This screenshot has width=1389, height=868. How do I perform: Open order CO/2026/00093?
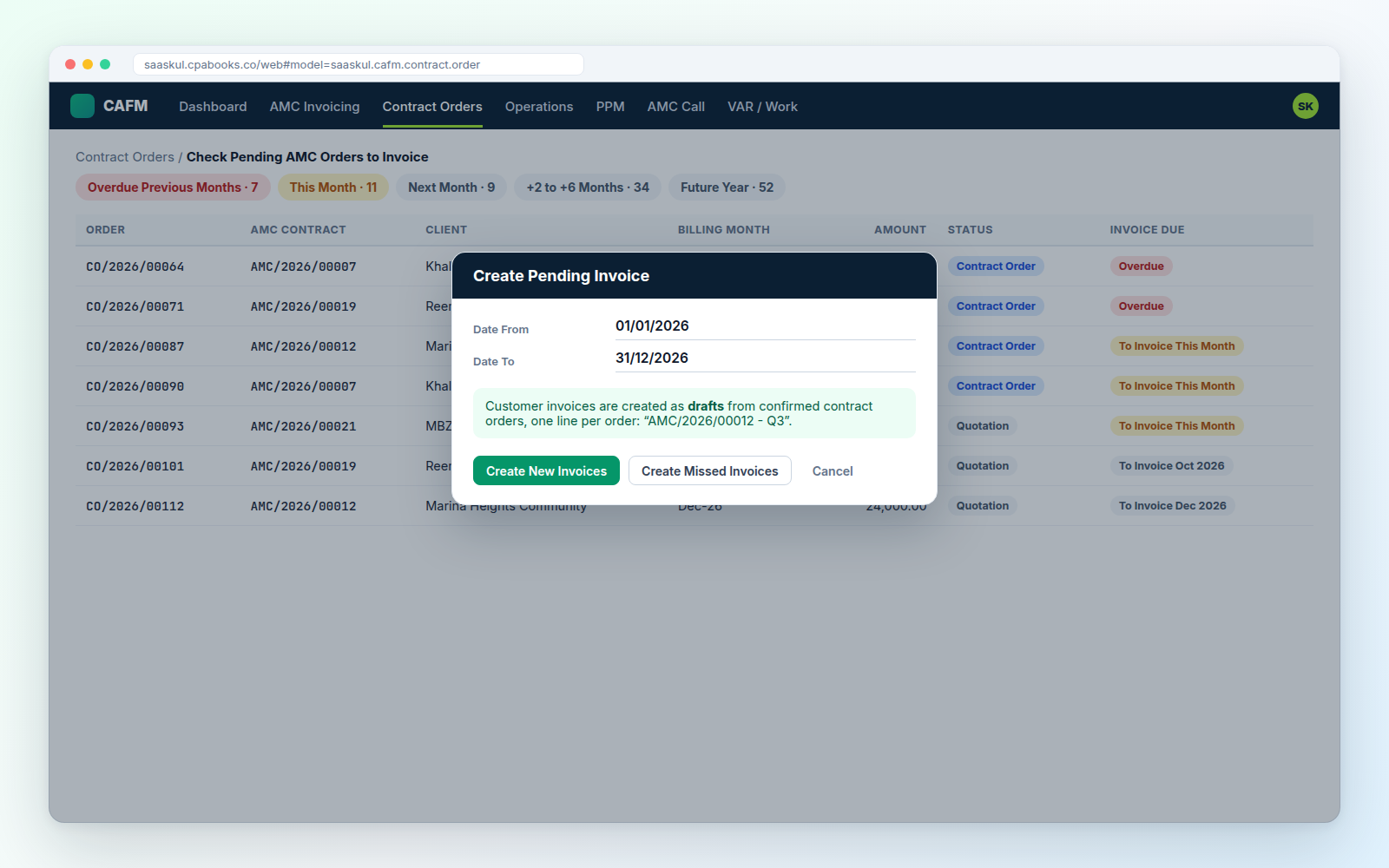tap(135, 426)
